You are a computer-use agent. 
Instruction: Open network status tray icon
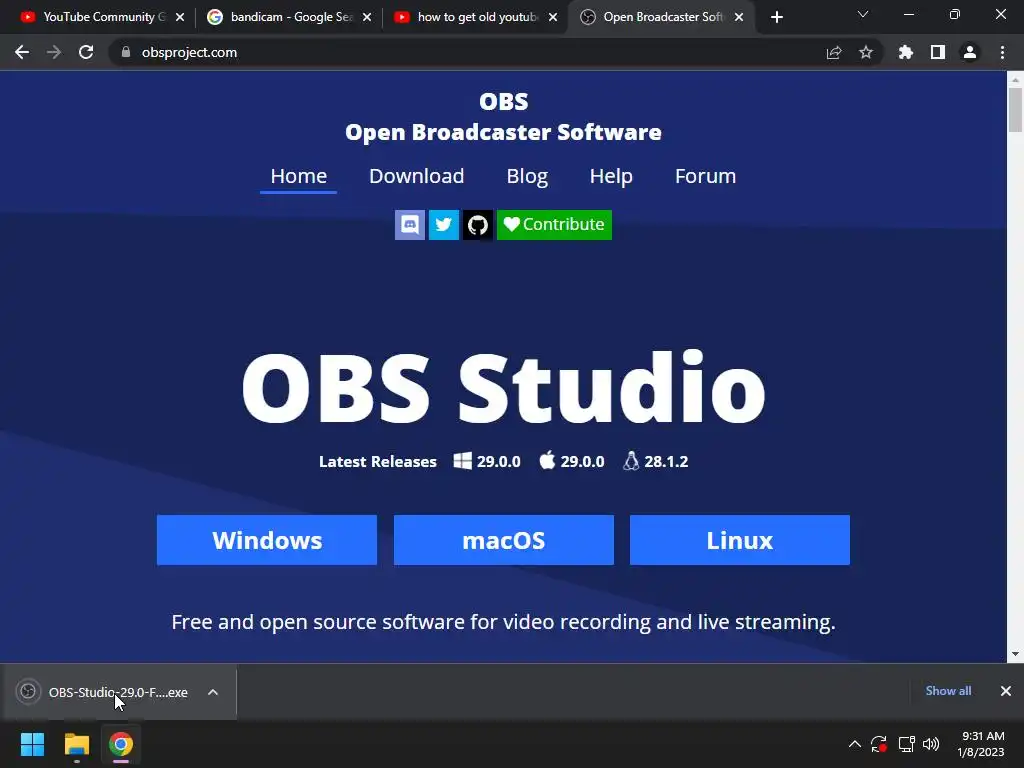tap(906, 744)
